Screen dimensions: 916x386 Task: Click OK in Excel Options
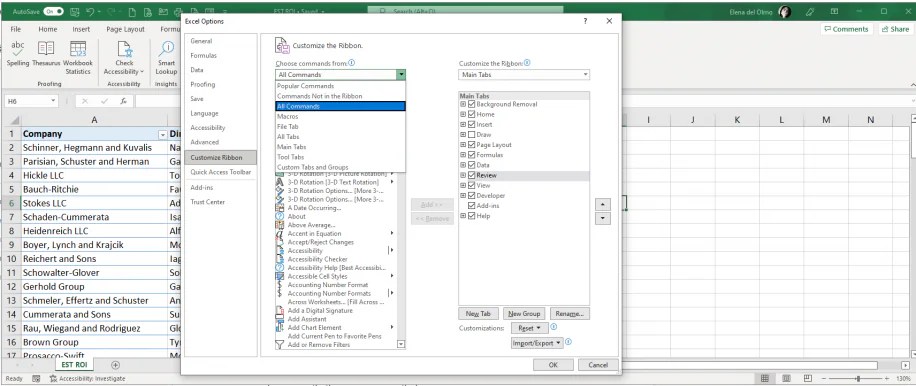click(x=553, y=365)
